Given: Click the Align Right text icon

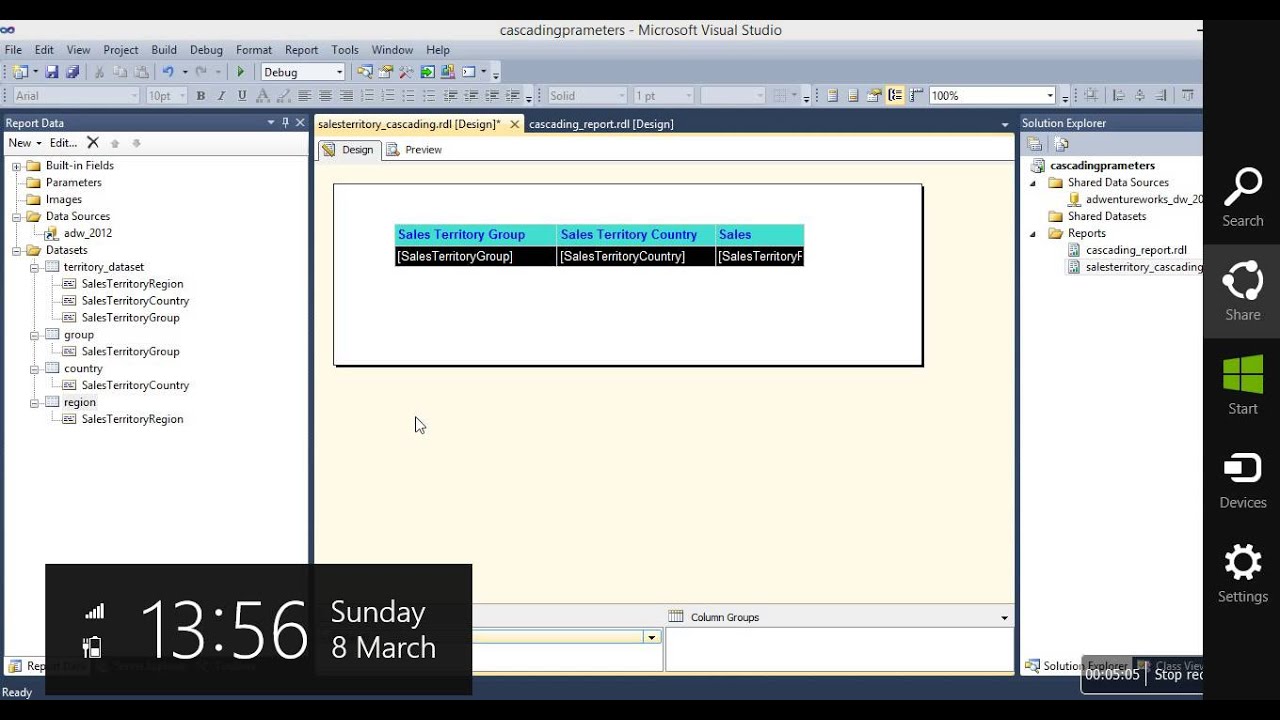Looking at the screenshot, I should (x=346, y=96).
